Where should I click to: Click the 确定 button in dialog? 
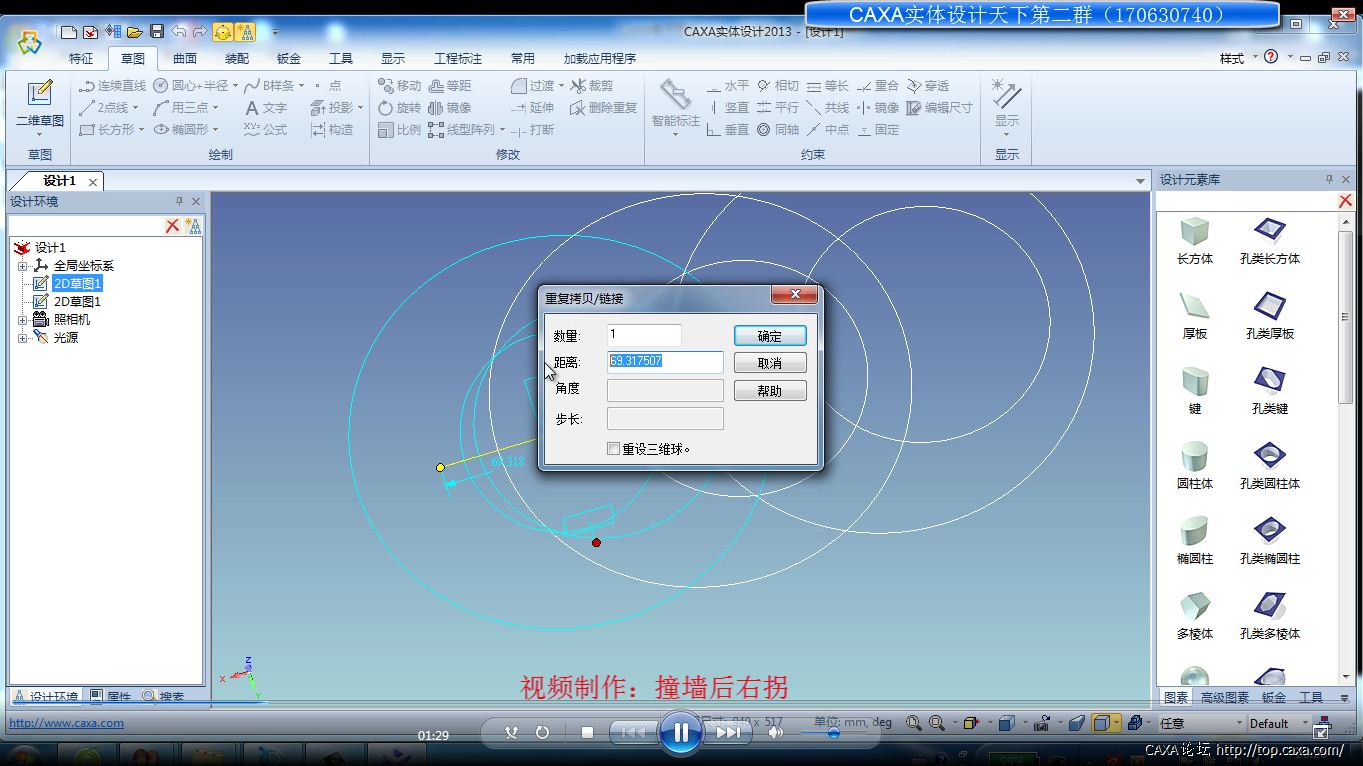(769, 336)
